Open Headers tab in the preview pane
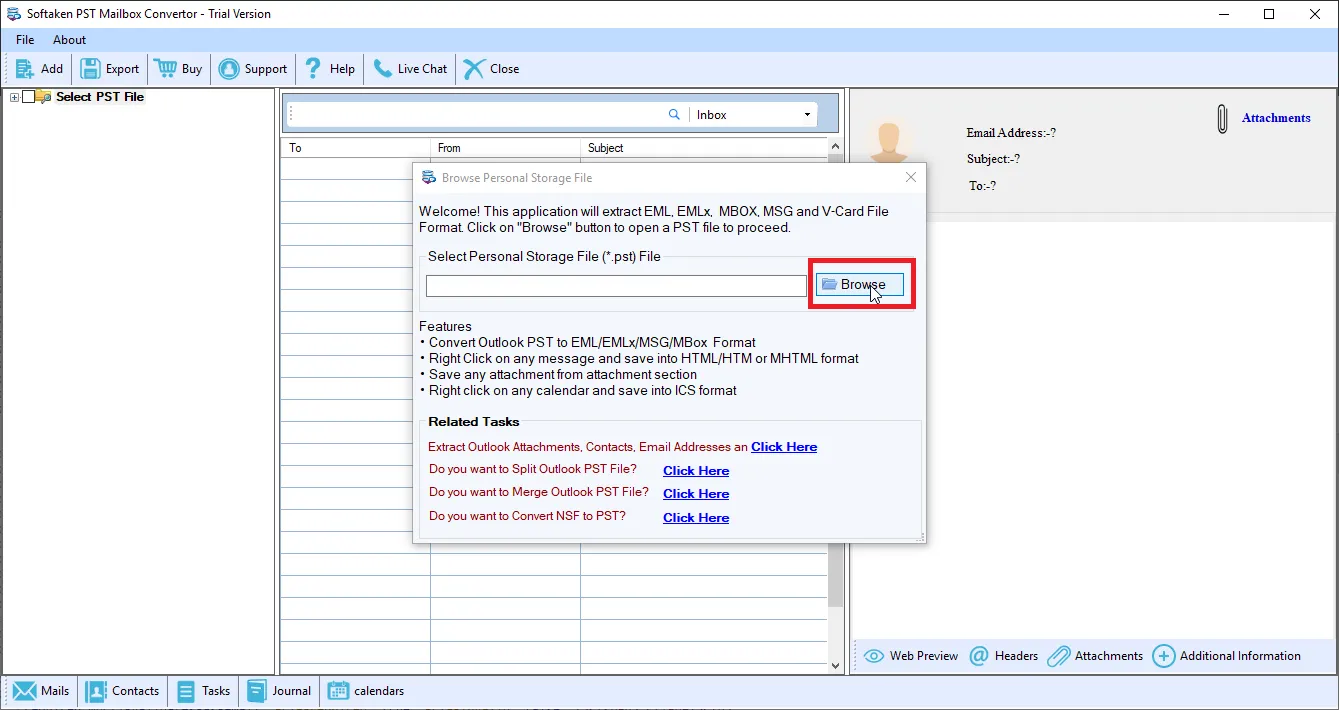The width and height of the screenshot is (1339, 710). tap(1004, 656)
